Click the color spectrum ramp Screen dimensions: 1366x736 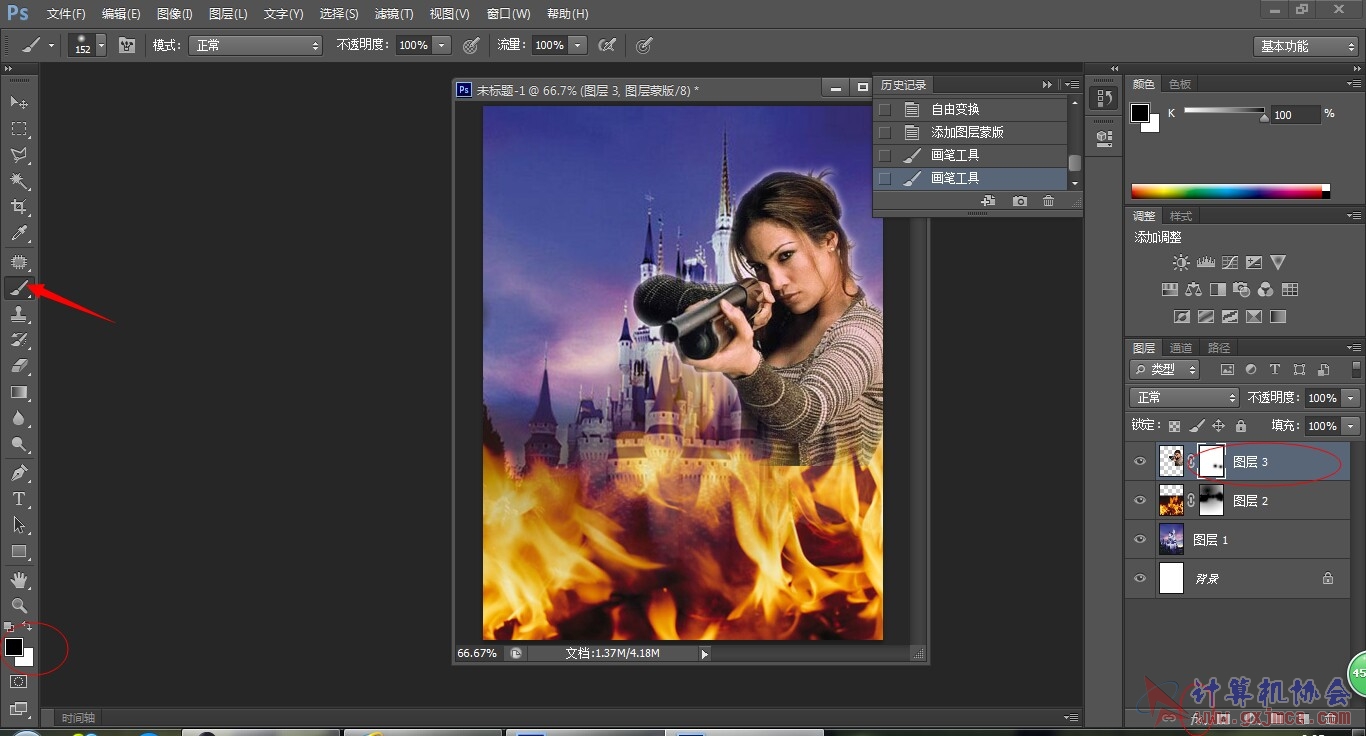[1231, 191]
